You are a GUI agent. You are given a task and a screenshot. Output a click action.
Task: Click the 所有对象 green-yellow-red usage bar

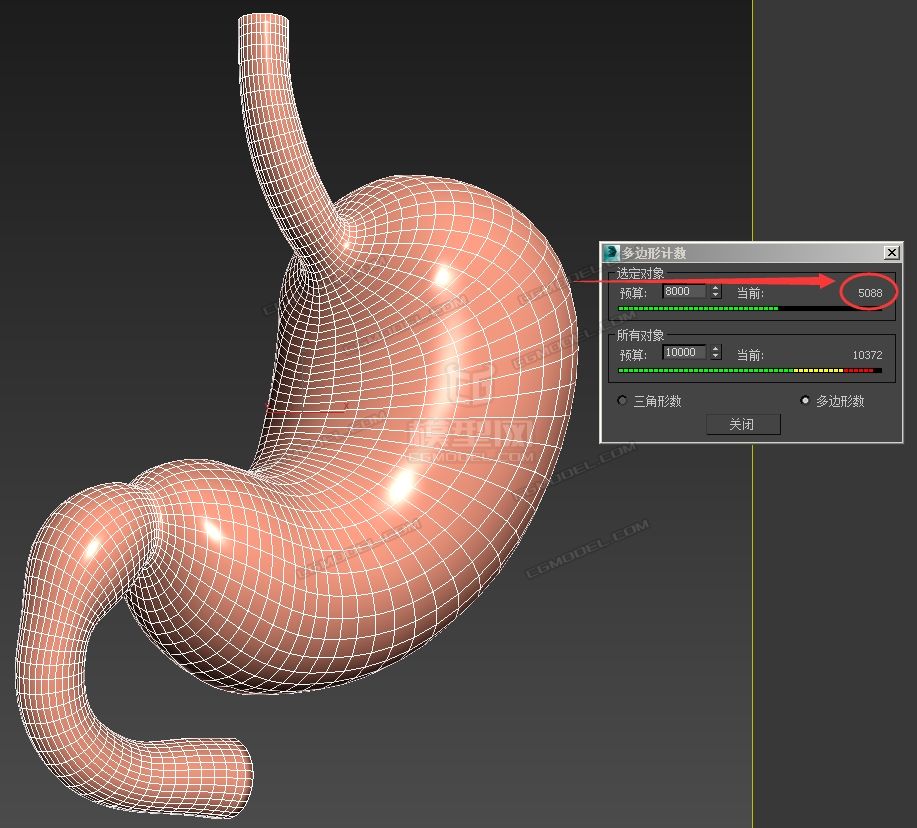pyautogui.click(x=750, y=371)
